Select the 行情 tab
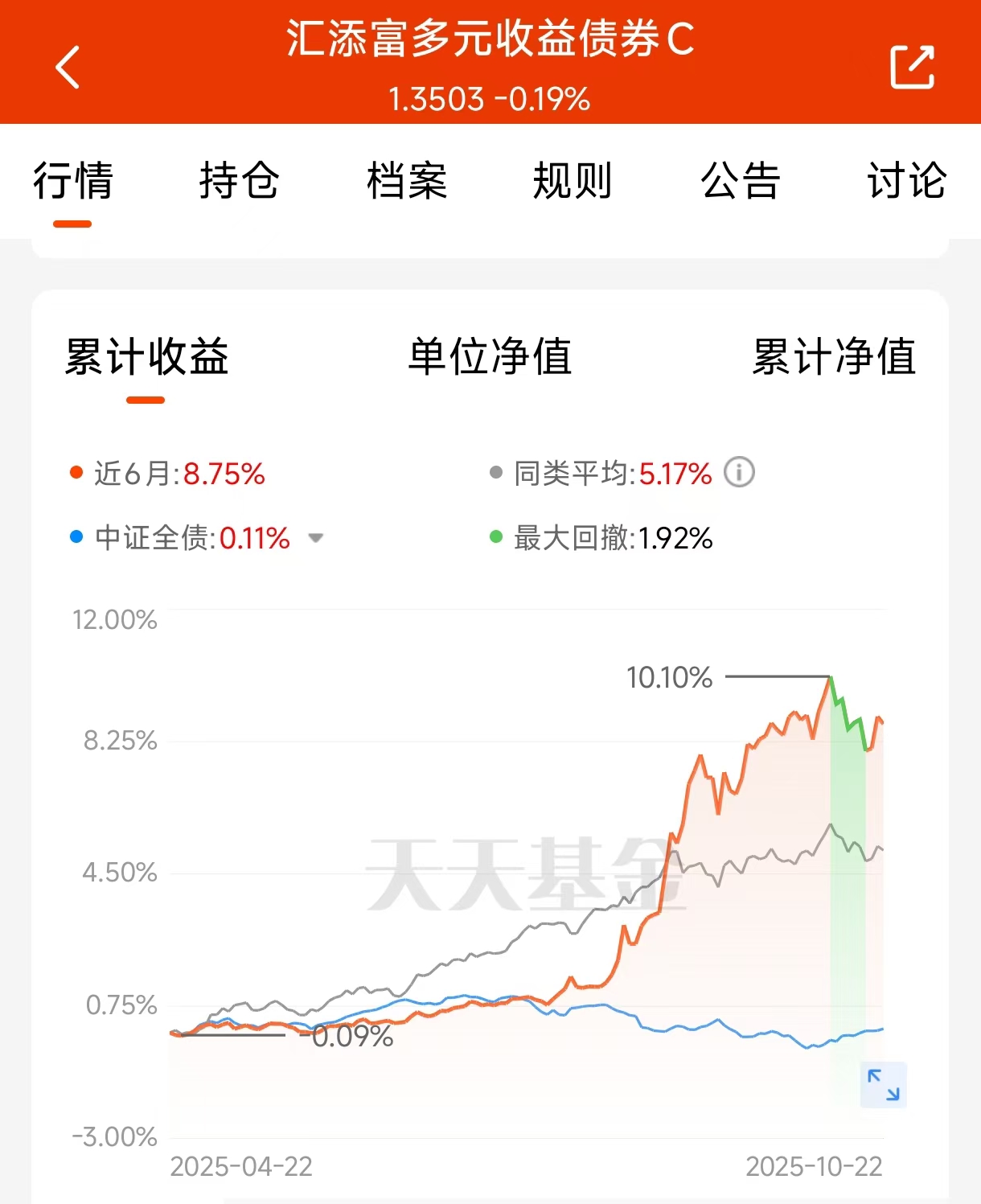This screenshot has height=1204, width=981. (72, 180)
